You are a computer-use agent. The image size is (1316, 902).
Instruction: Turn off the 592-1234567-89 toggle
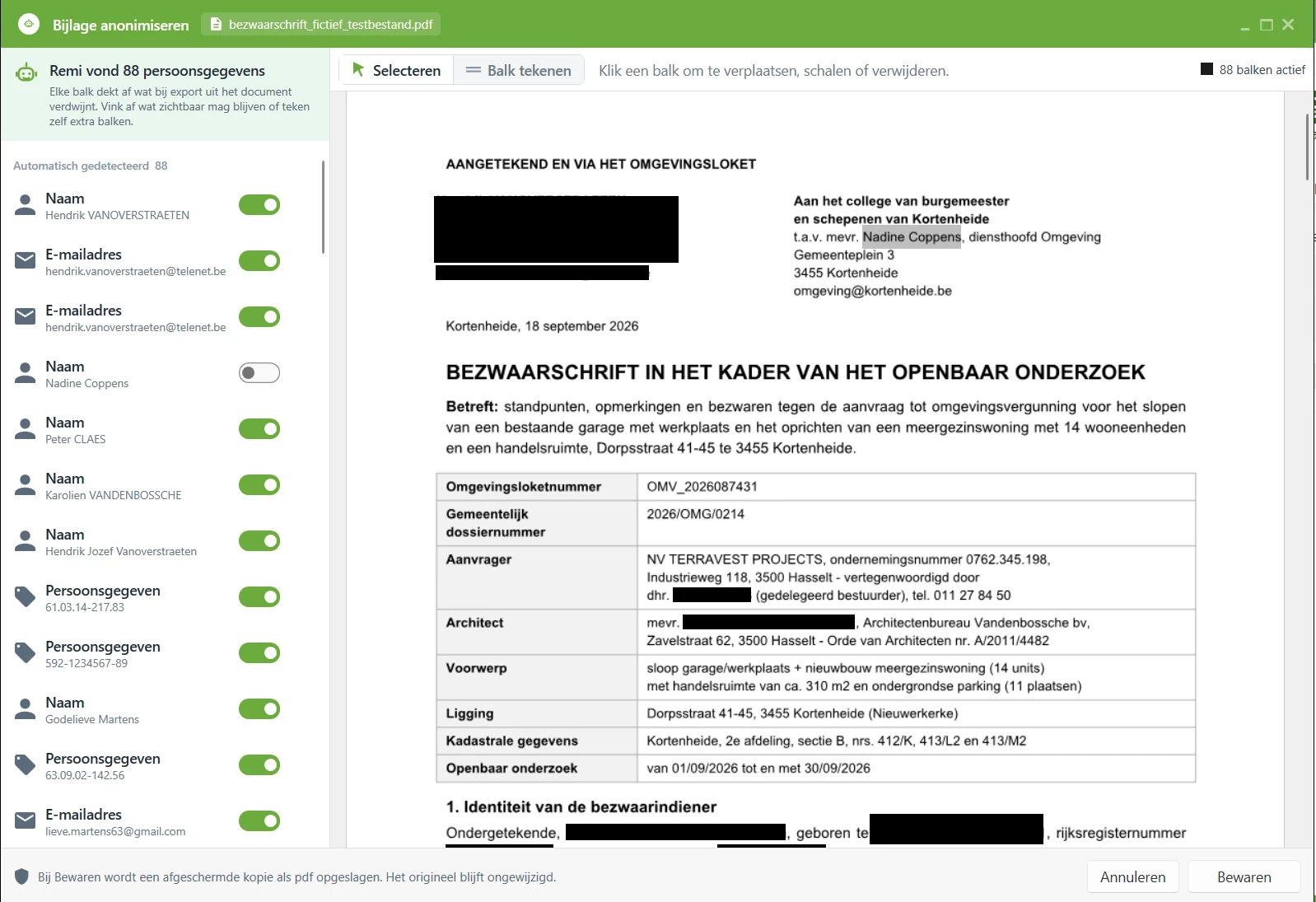259,653
